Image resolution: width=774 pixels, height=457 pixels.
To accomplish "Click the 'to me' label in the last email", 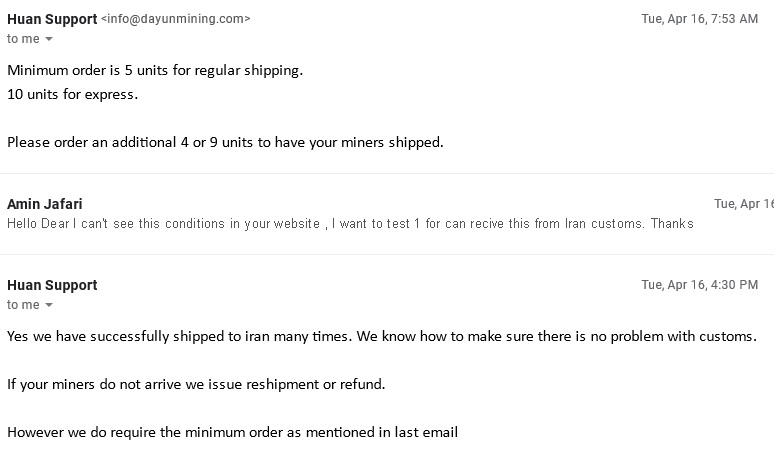I will 23,305.
